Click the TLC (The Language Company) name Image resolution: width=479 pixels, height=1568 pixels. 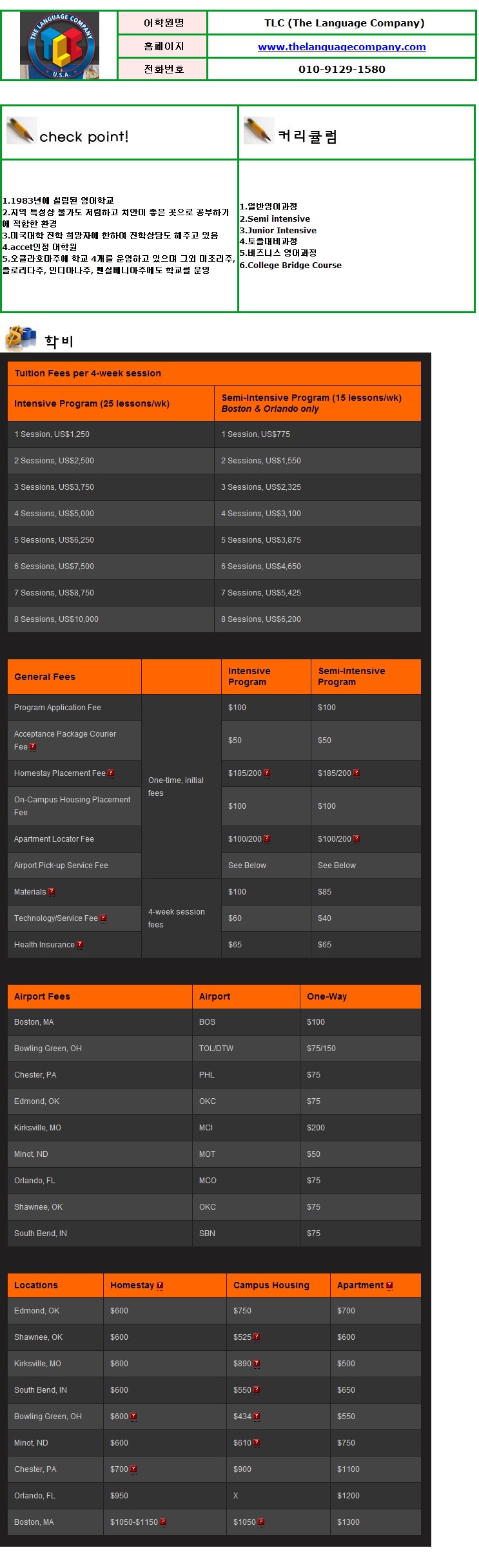click(x=344, y=23)
